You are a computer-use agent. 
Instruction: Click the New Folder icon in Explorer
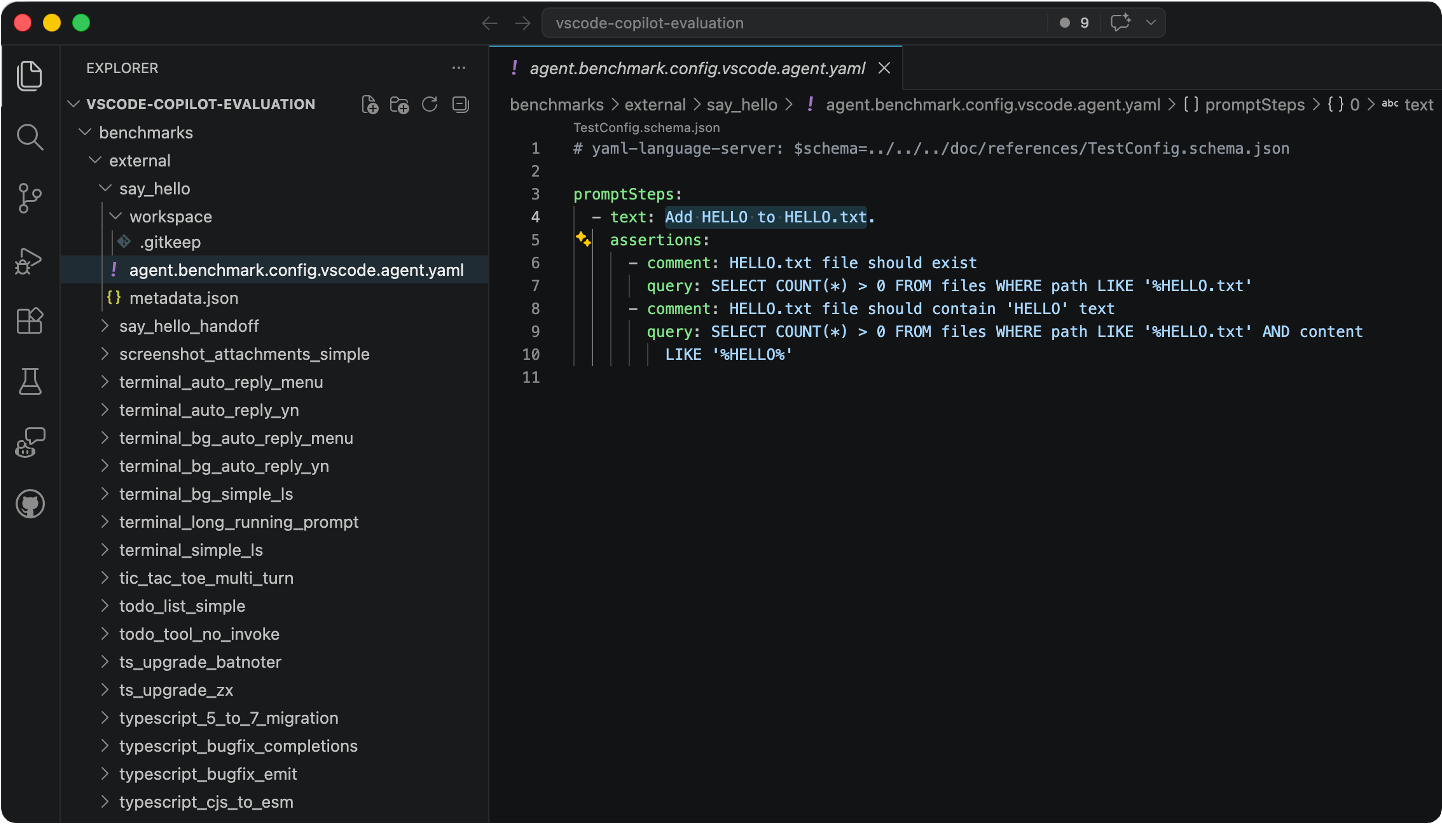click(x=400, y=104)
